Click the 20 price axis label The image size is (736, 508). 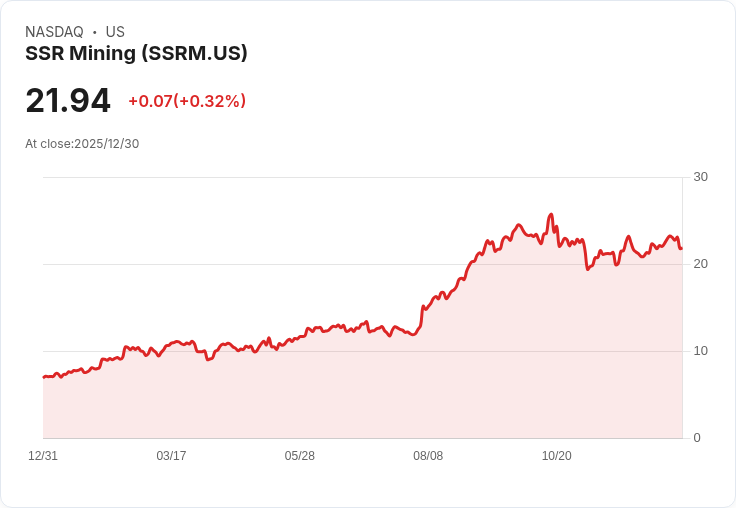(x=700, y=264)
